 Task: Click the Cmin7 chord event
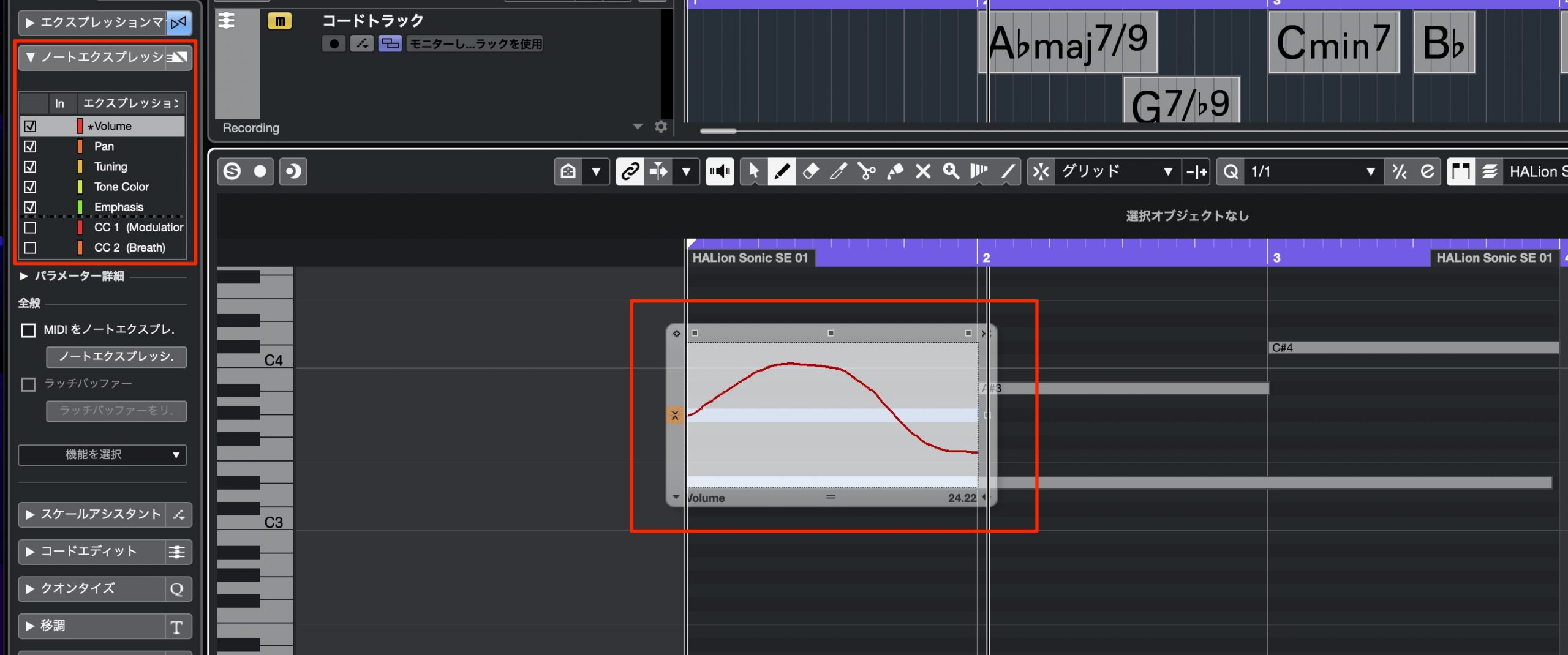click(x=1334, y=42)
